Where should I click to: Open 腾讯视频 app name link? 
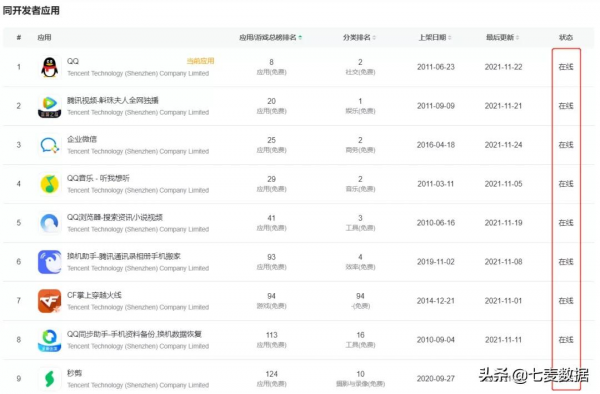point(112,100)
